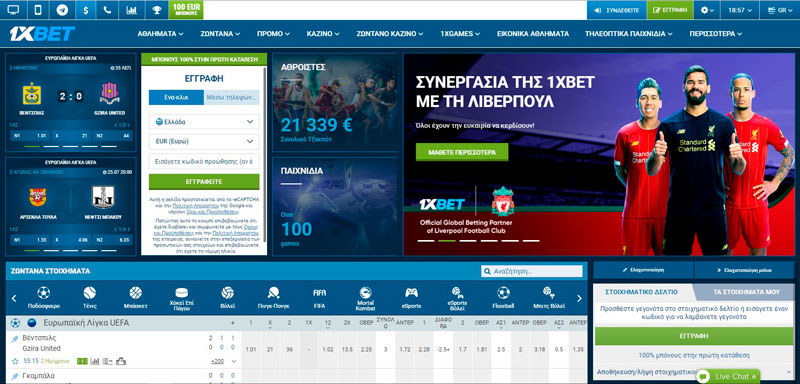
Task: Select the Πινγκ Πονγκ table tennis icon
Action: point(273,298)
